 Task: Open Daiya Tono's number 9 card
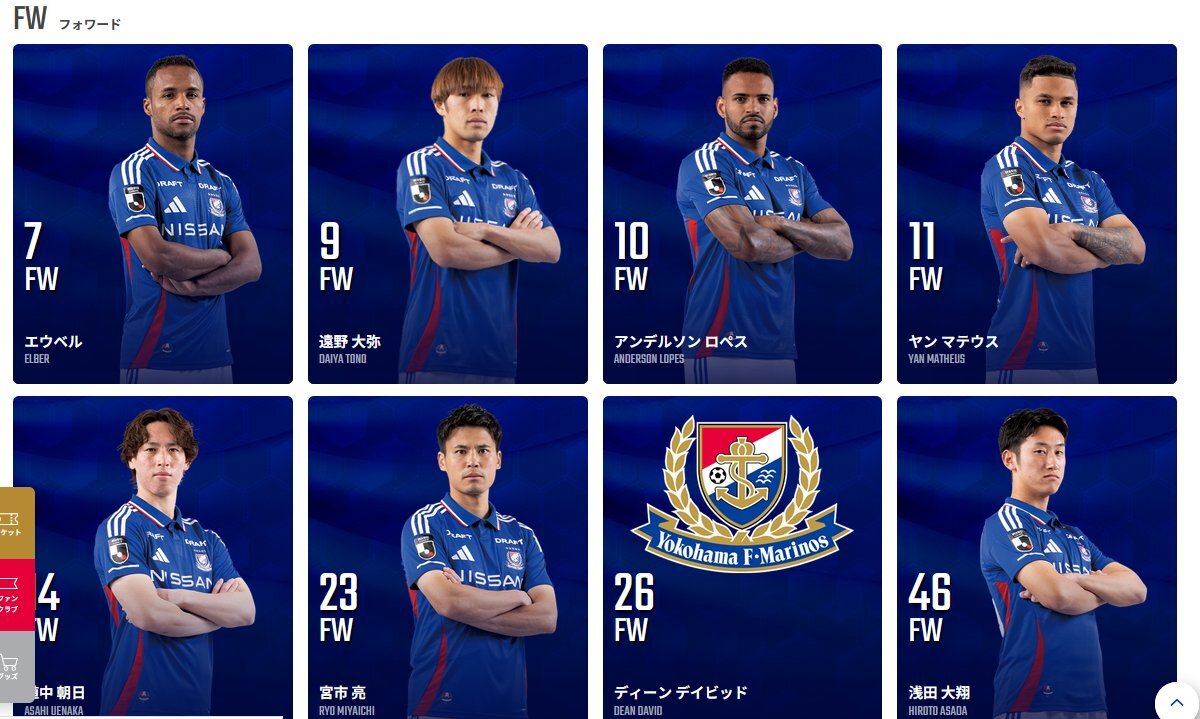(x=448, y=214)
